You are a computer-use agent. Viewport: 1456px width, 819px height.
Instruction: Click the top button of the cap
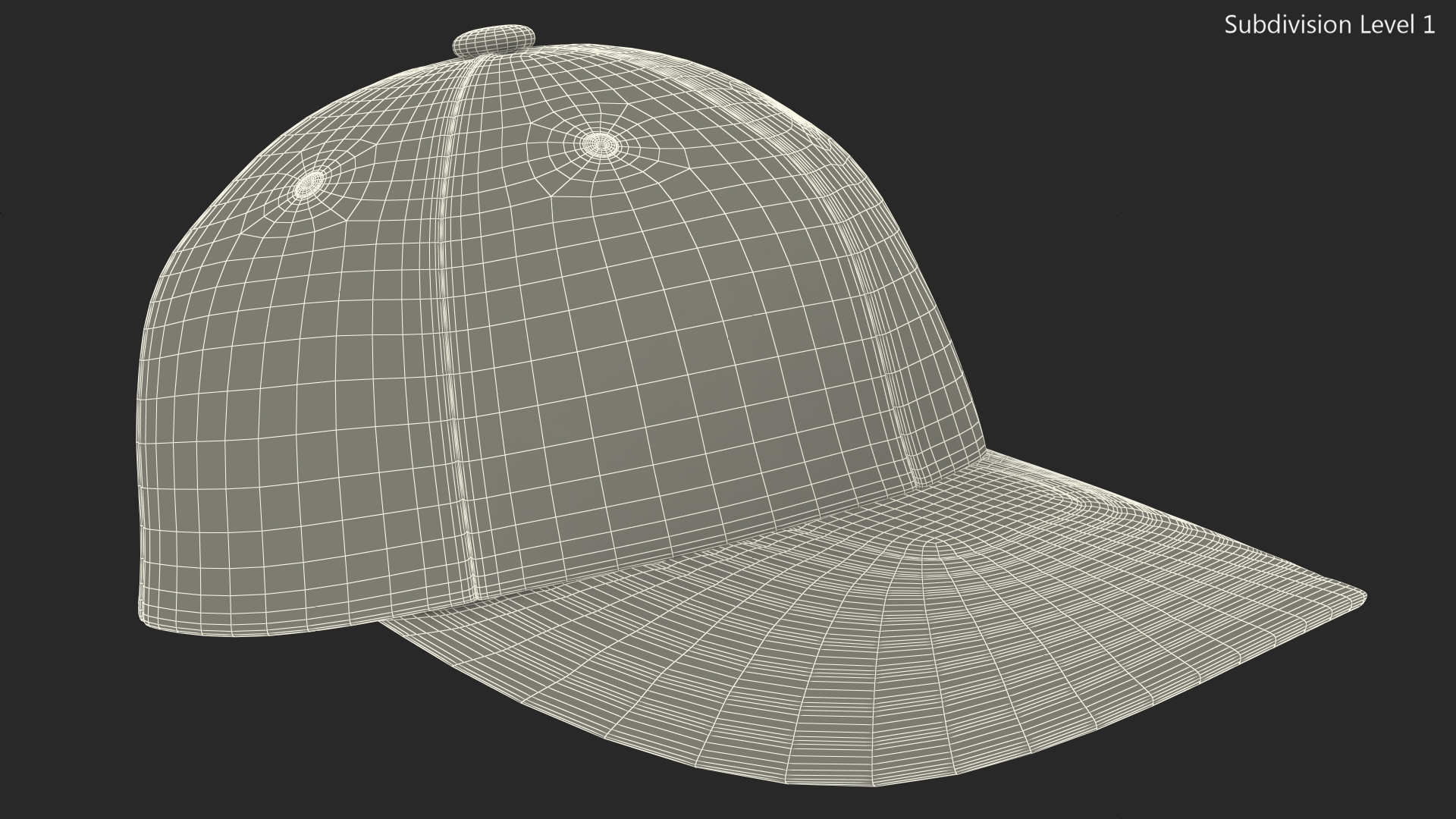pos(494,41)
